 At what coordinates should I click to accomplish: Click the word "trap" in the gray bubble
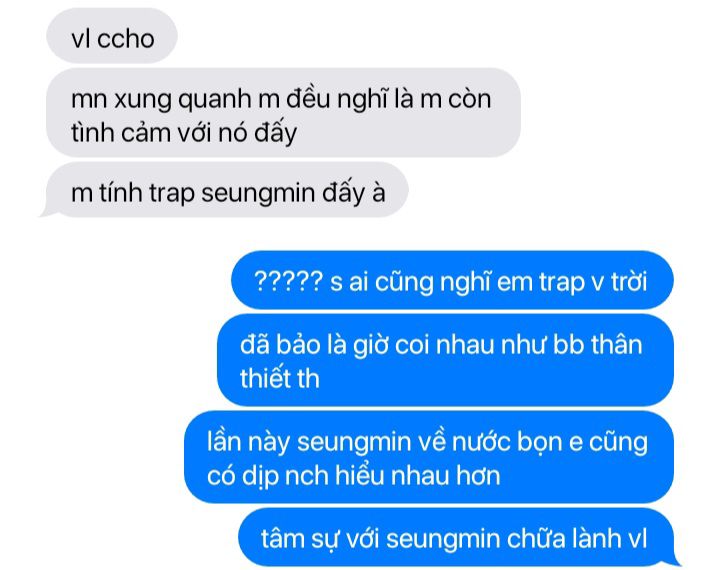(x=172, y=194)
